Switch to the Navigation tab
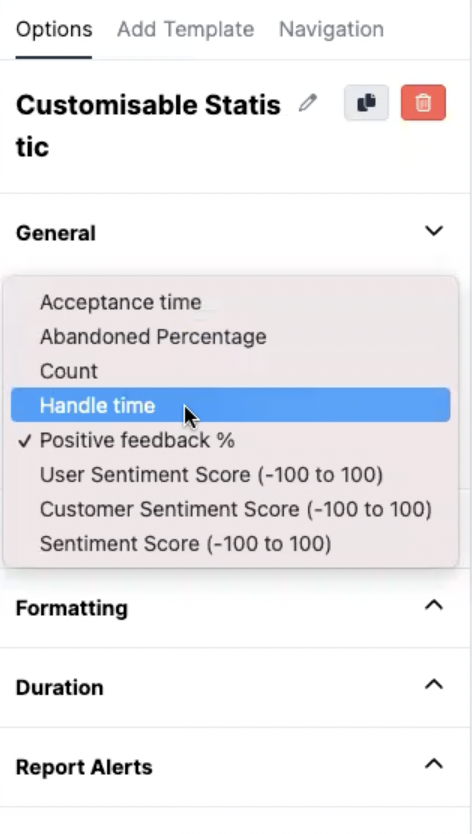Image resolution: width=472 pixels, height=834 pixels. tap(331, 29)
